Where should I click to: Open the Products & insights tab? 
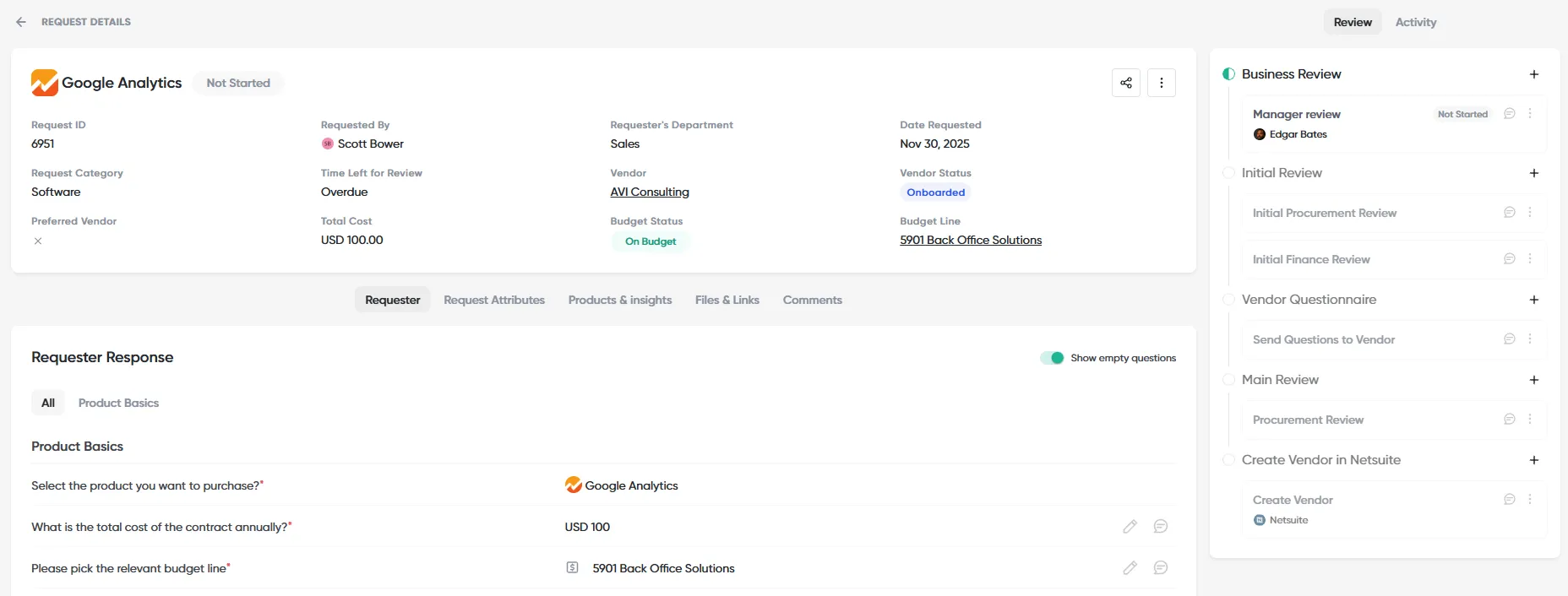coord(620,300)
